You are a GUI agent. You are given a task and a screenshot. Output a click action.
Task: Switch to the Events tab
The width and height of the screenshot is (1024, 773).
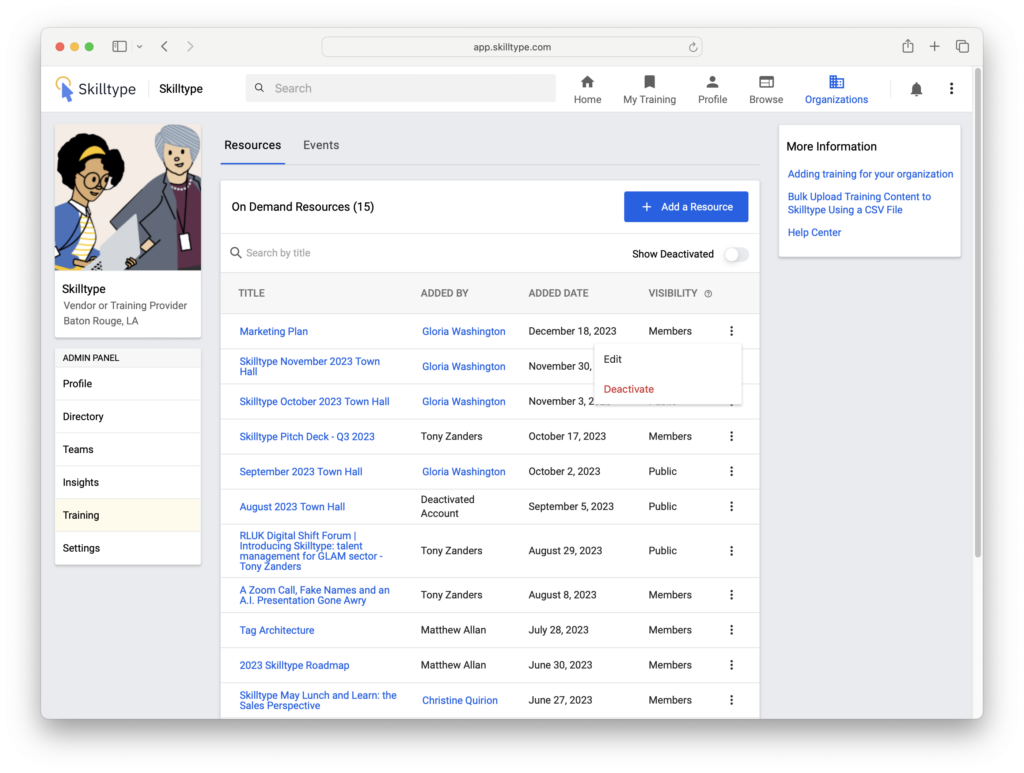coord(321,145)
